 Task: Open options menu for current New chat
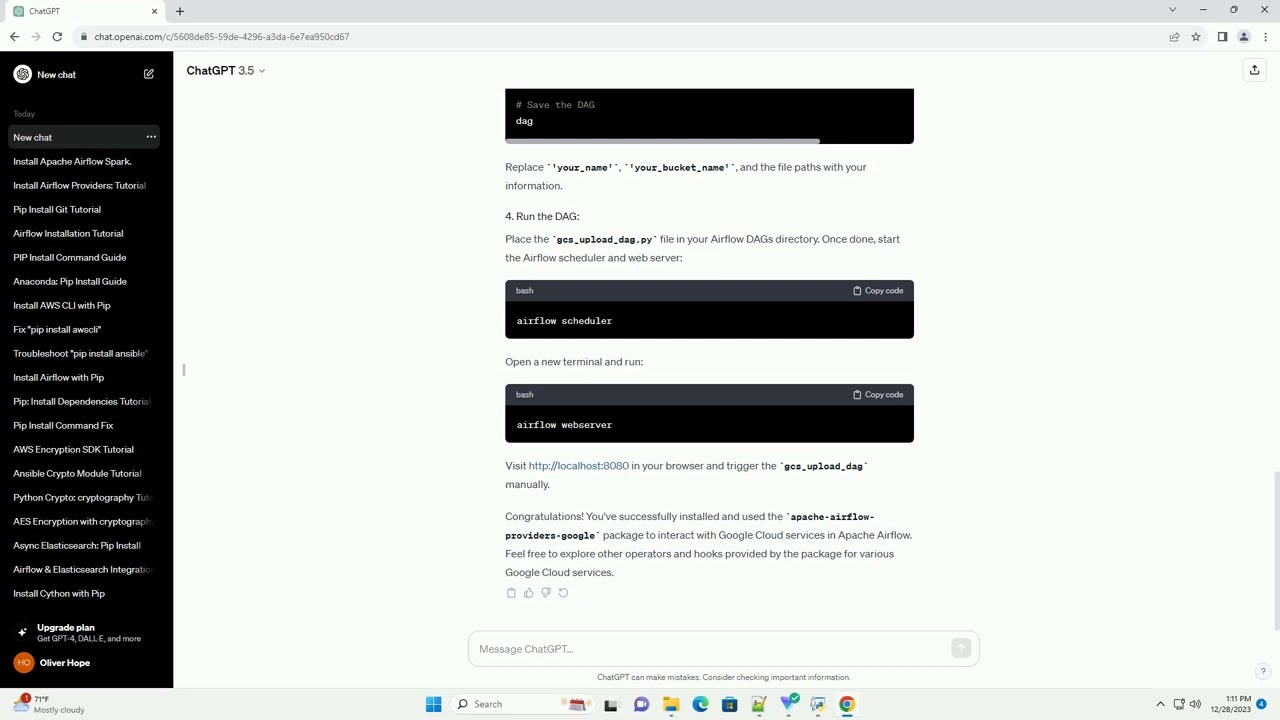(151, 137)
